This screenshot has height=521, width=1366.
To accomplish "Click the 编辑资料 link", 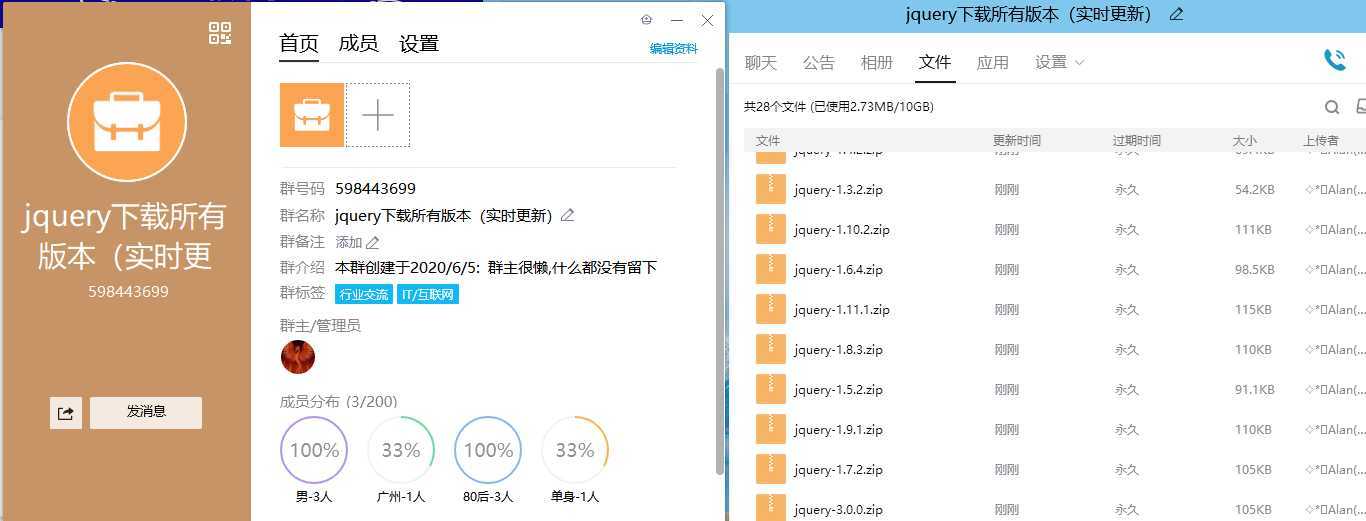I will [x=674, y=48].
